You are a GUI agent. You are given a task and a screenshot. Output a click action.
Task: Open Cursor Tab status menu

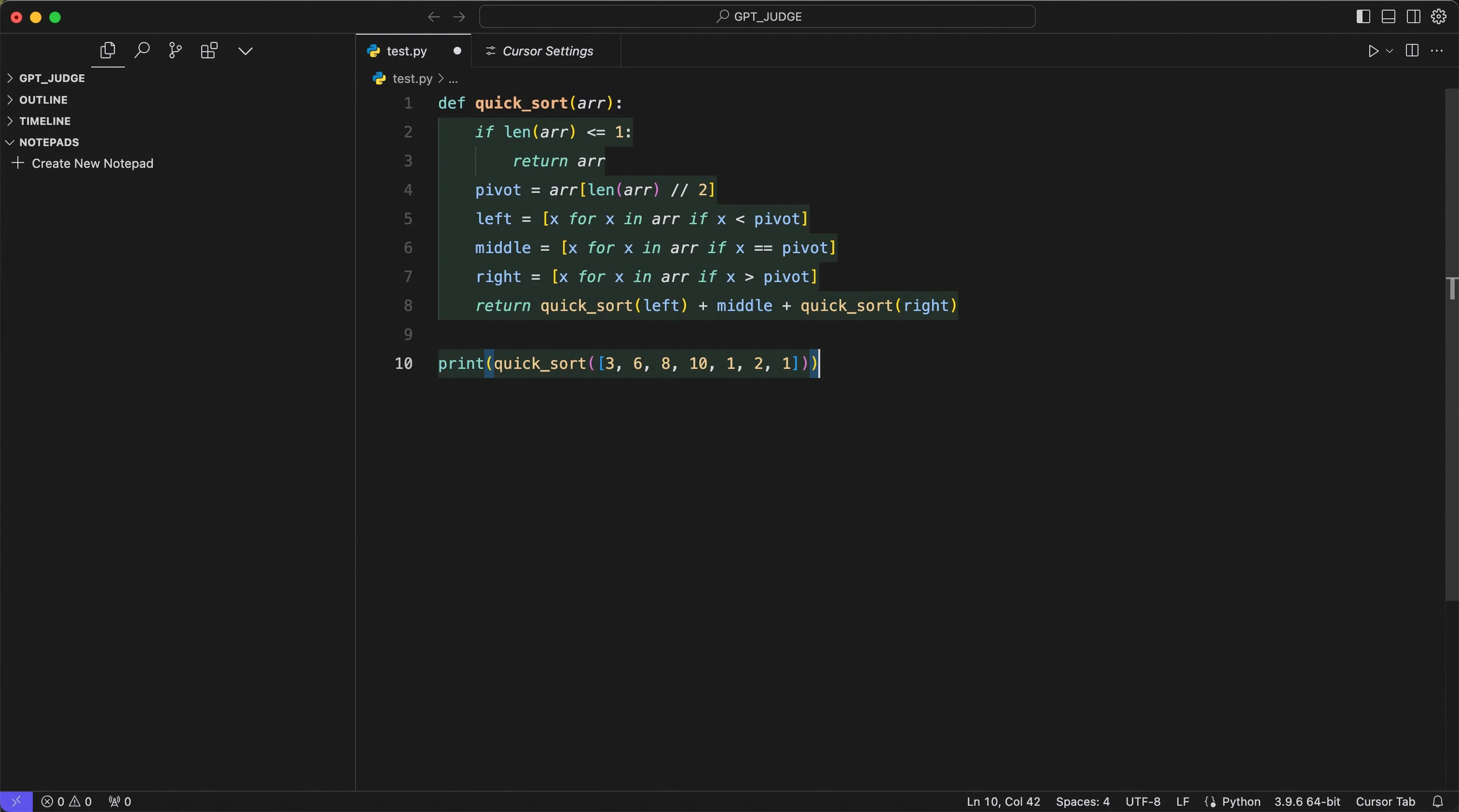[x=1385, y=801]
